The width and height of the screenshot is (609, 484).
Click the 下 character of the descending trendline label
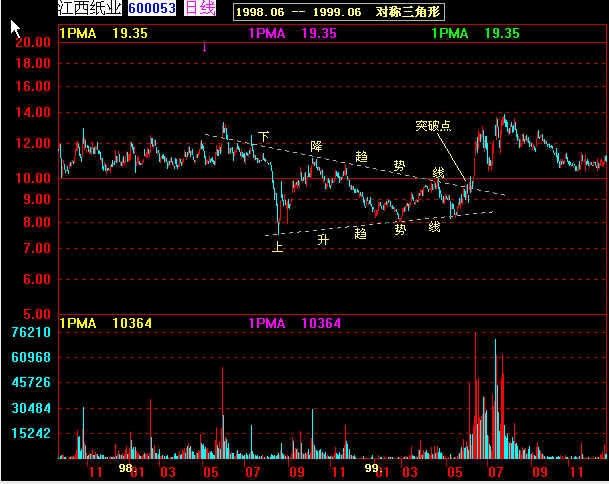pyautogui.click(x=264, y=137)
